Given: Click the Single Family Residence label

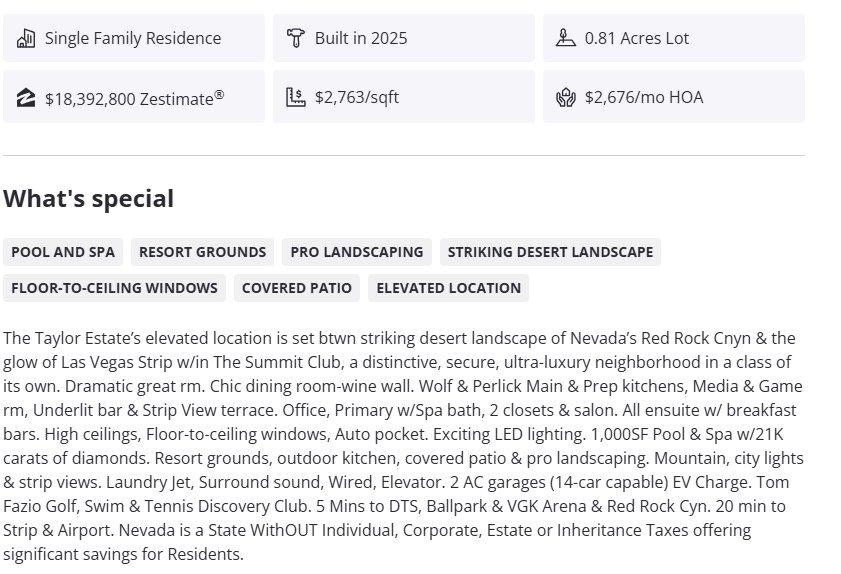Looking at the screenshot, I should point(133,39).
